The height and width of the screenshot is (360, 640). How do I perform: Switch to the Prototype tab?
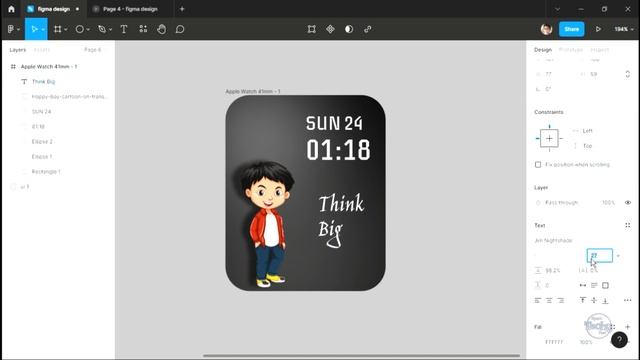point(571,50)
